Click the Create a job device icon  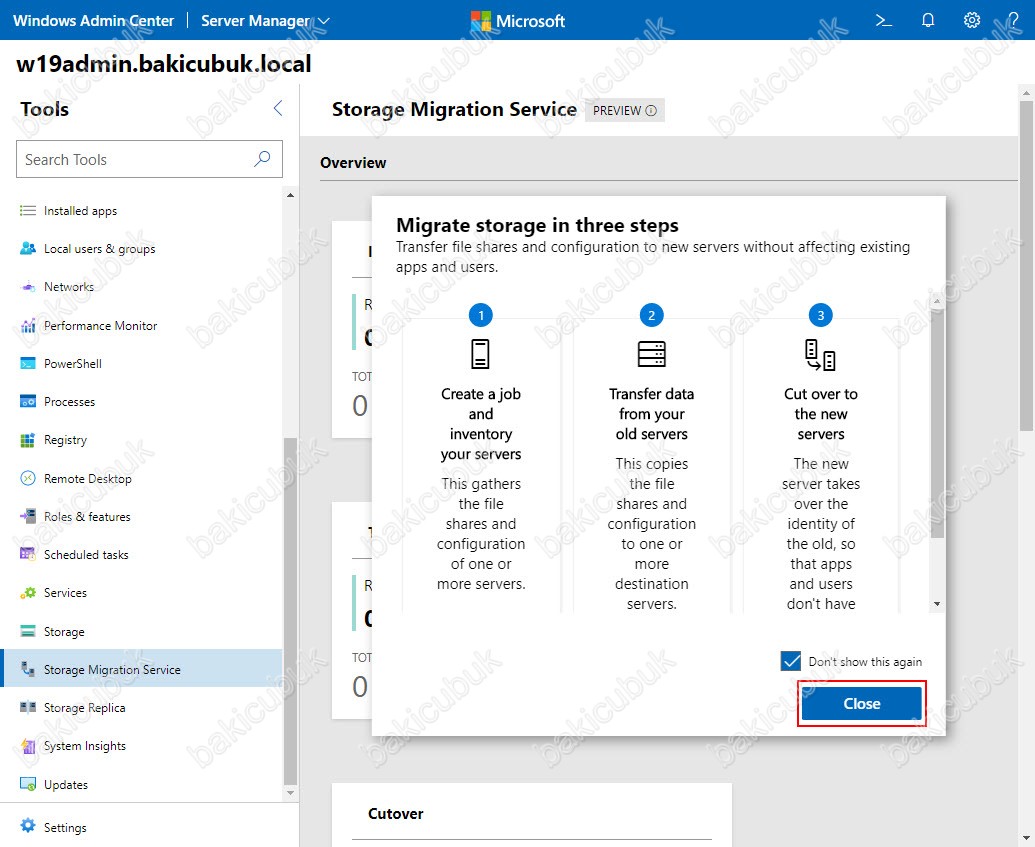[x=481, y=354]
